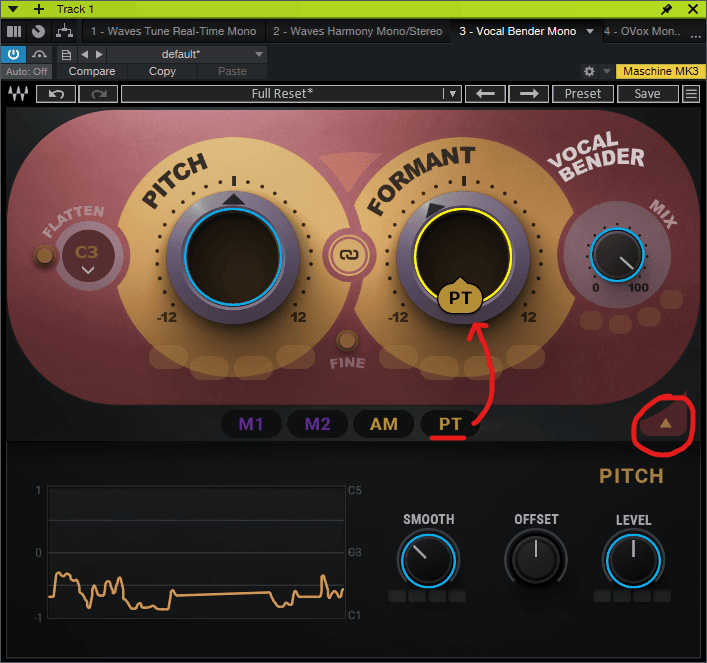Click the large Formant knob
707x663 pixels.
463,256
